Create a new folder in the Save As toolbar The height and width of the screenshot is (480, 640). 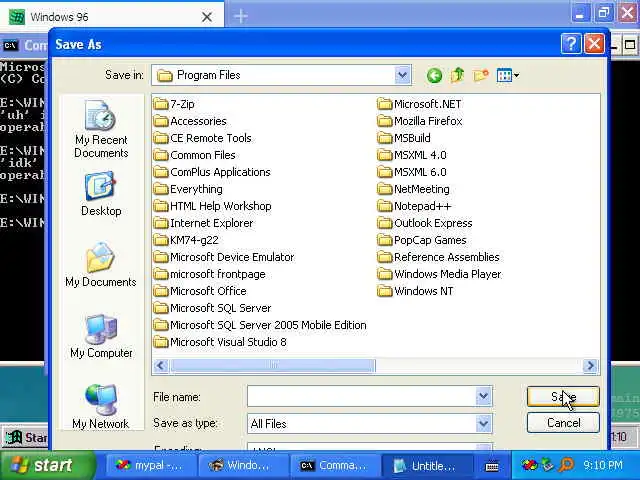pos(481,75)
